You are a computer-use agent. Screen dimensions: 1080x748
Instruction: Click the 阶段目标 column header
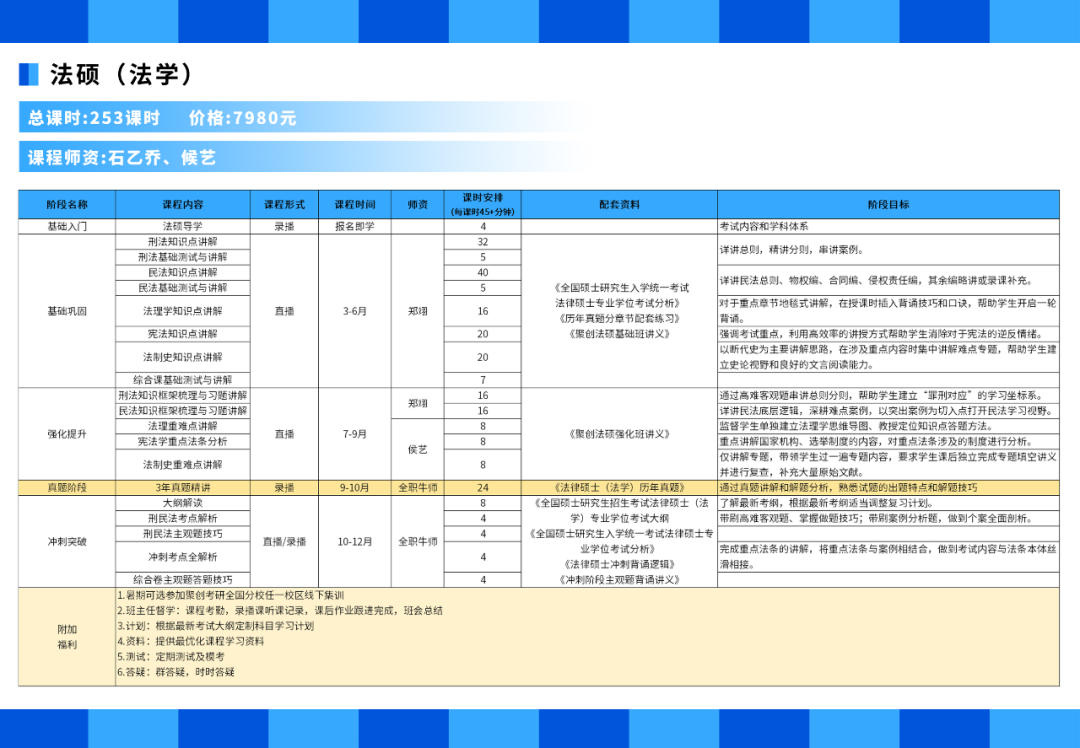(888, 205)
